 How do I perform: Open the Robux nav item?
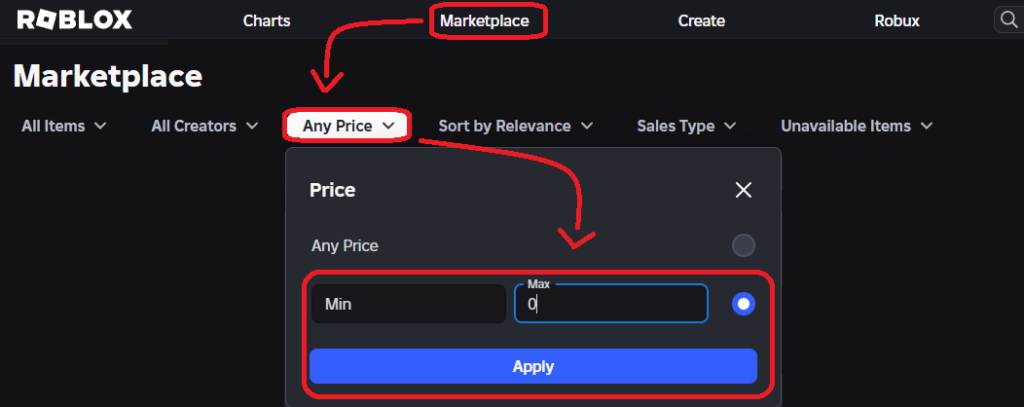coord(897,21)
